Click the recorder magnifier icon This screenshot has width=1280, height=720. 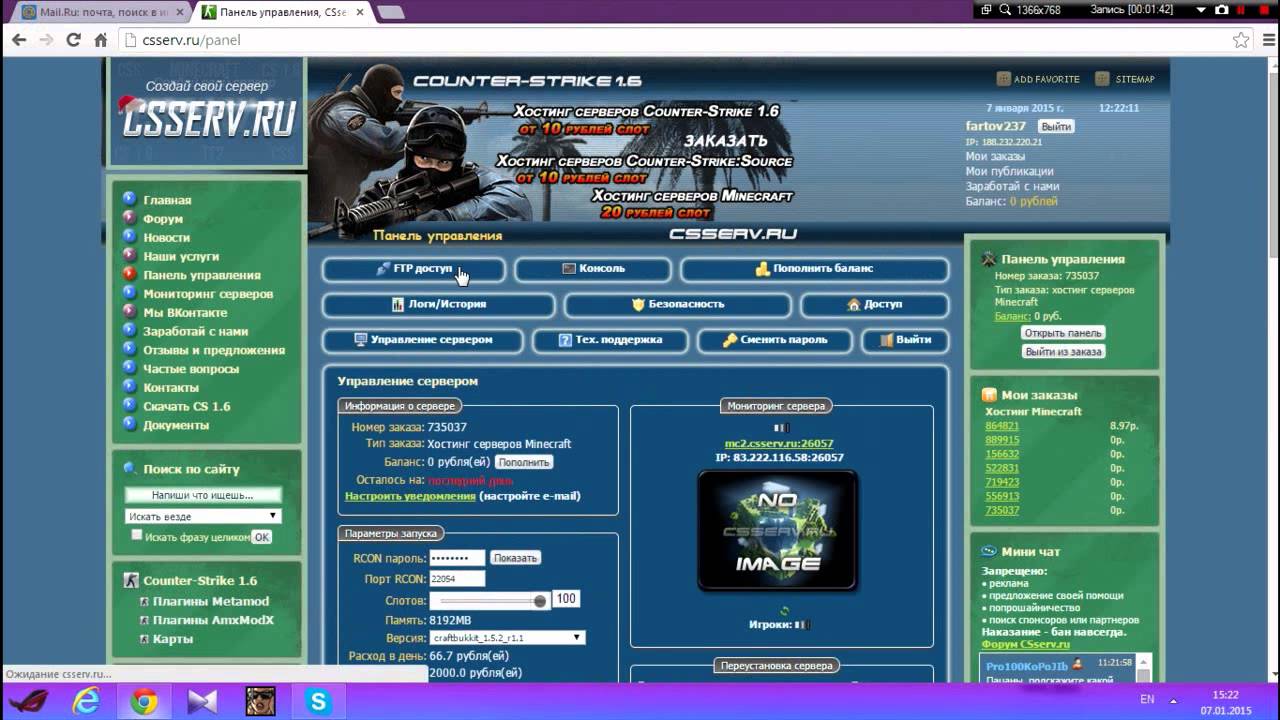click(x=1003, y=9)
